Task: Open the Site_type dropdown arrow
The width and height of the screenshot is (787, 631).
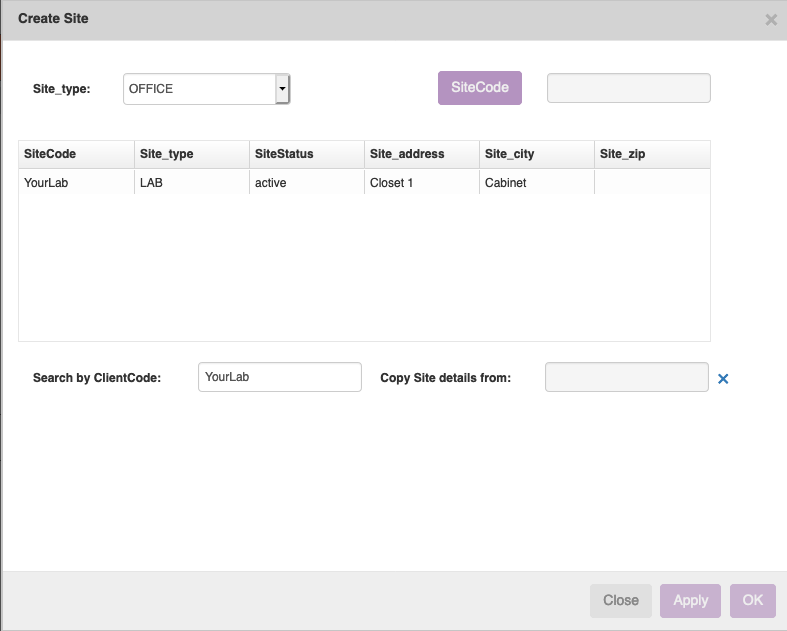Action: tap(282, 89)
